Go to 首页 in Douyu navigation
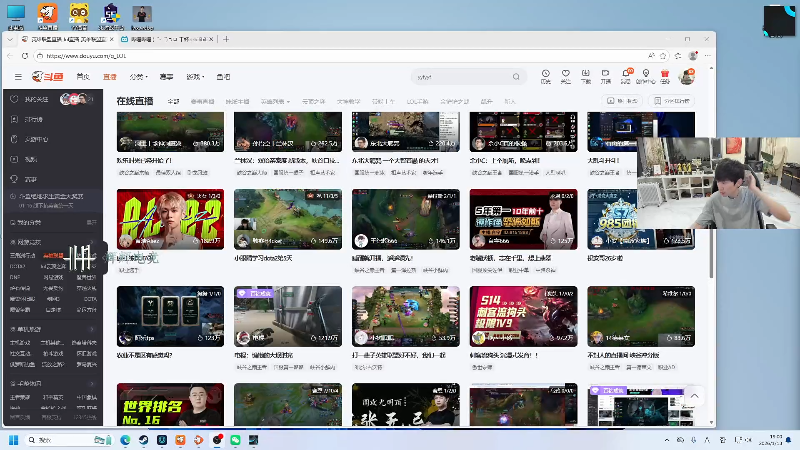 click(x=83, y=77)
